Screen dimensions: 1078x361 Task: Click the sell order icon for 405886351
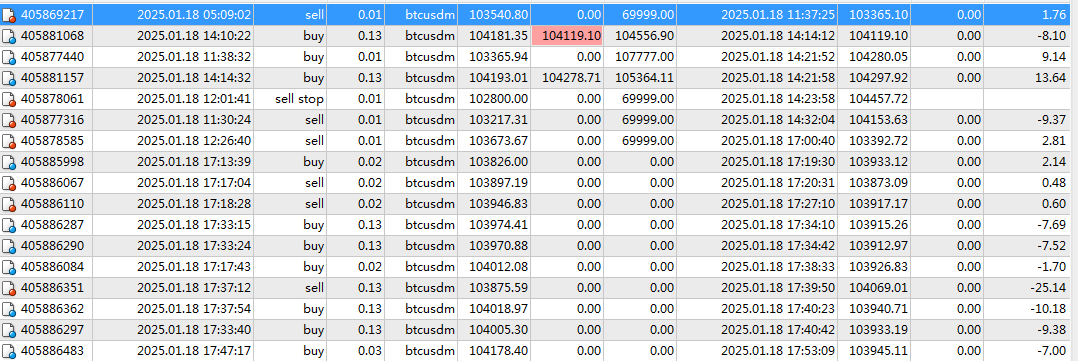point(9,288)
